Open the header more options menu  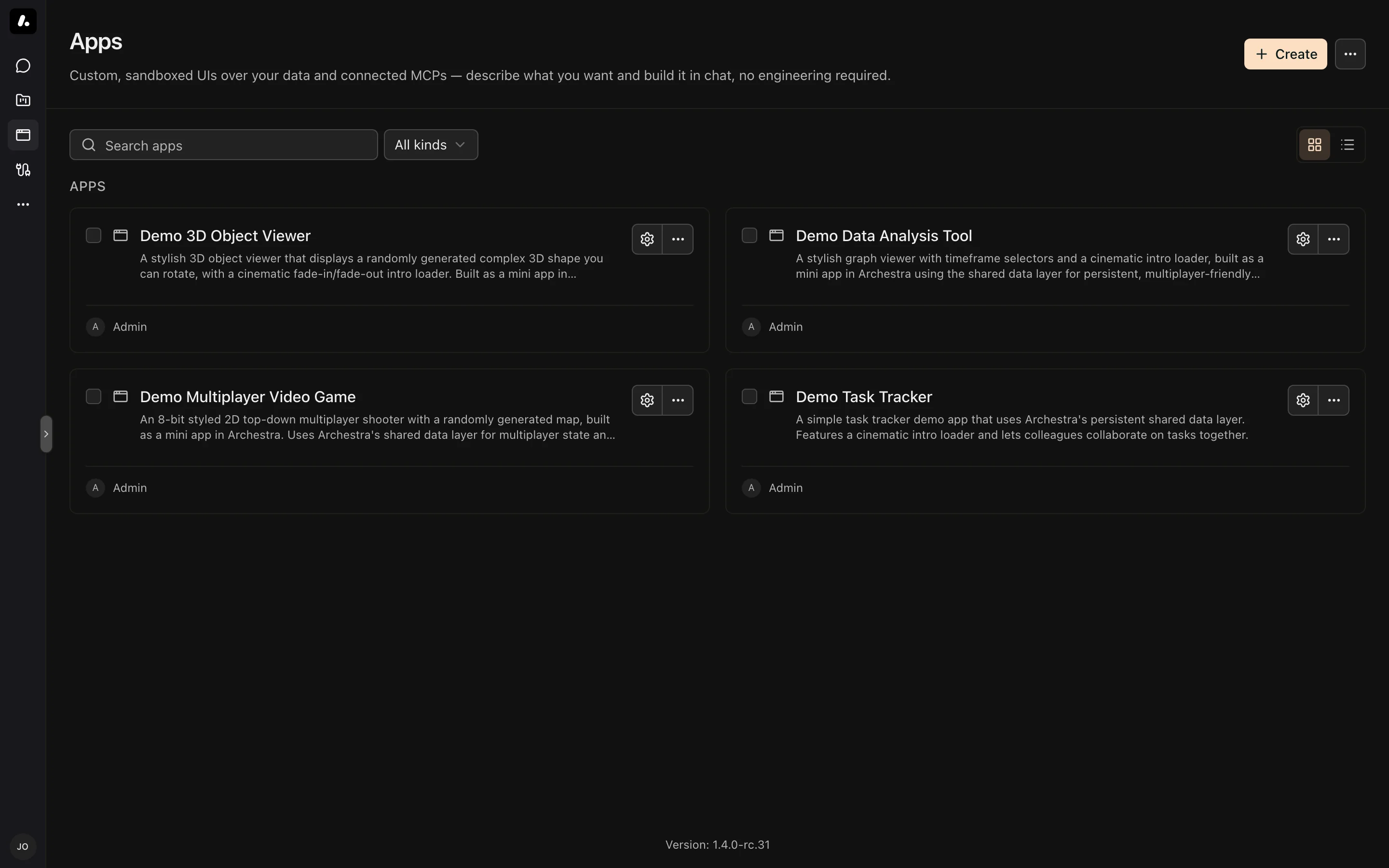[1350, 54]
